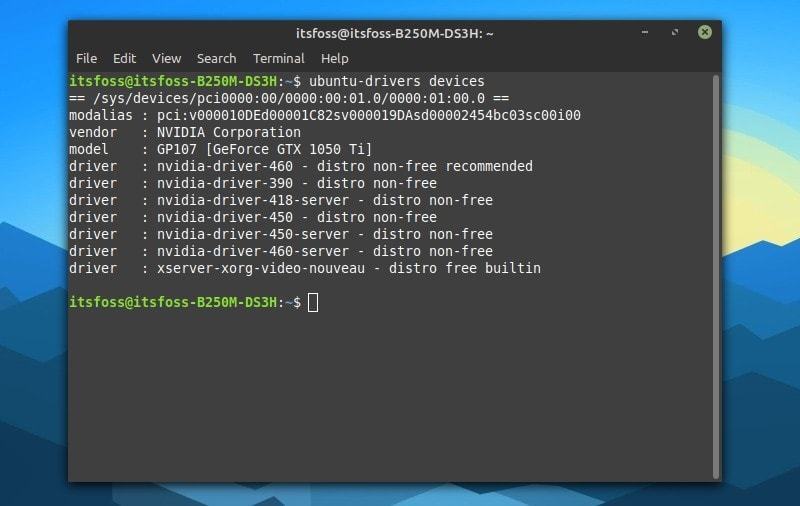Open the Terminal menu

coord(278,58)
